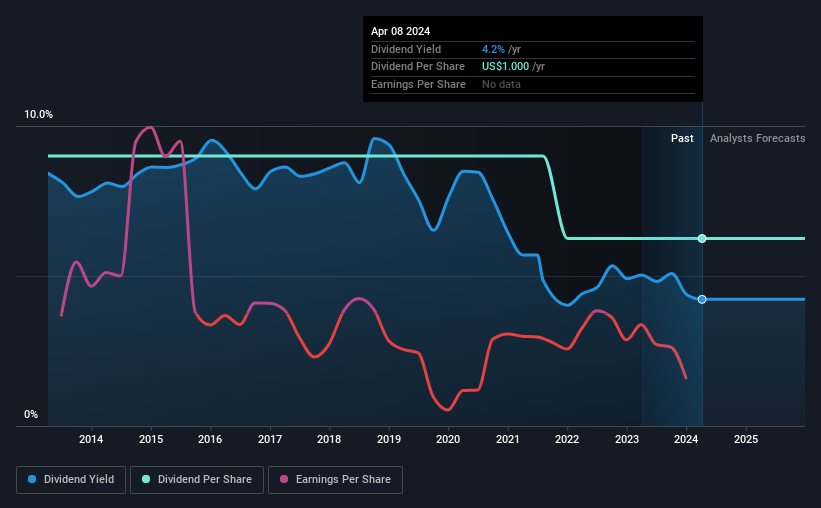Click the Dividend Per Share tooltip row label
This screenshot has width=821, height=508.
click(x=418, y=67)
